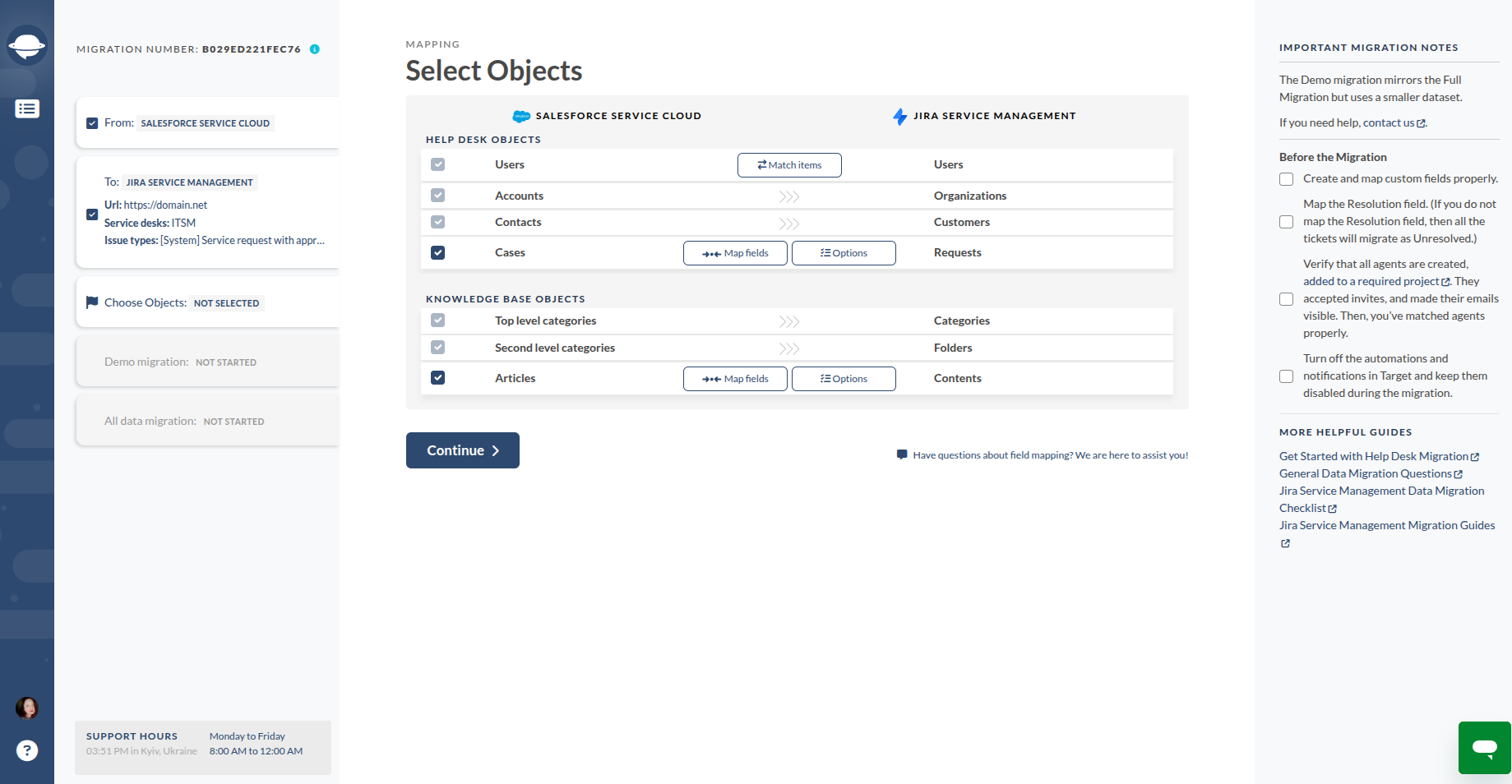This screenshot has width=1512, height=784.
Task: Click the Demo migration step card
Action: click(208, 362)
